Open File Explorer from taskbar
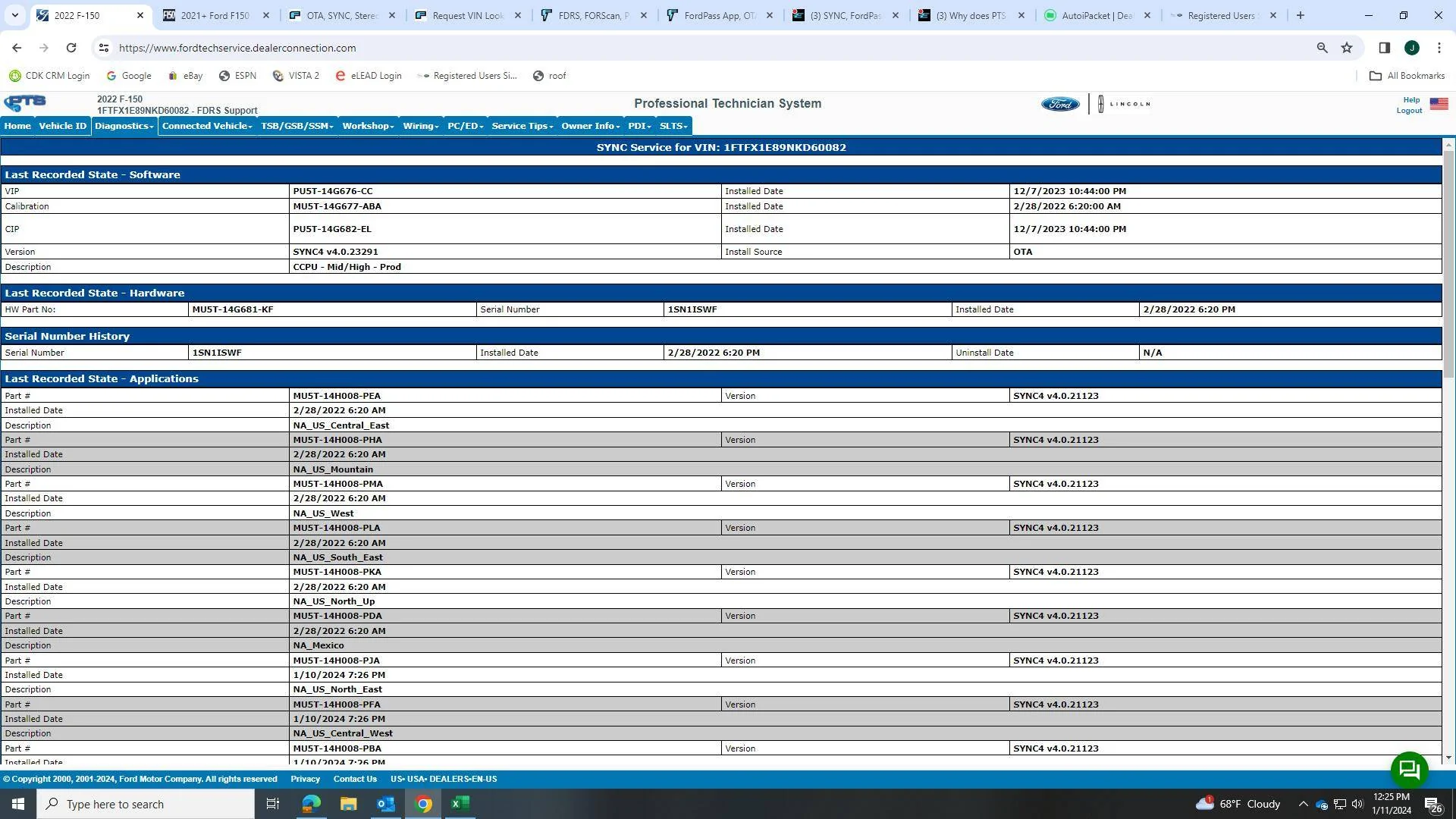Image resolution: width=1456 pixels, height=819 pixels. tap(348, 804)
